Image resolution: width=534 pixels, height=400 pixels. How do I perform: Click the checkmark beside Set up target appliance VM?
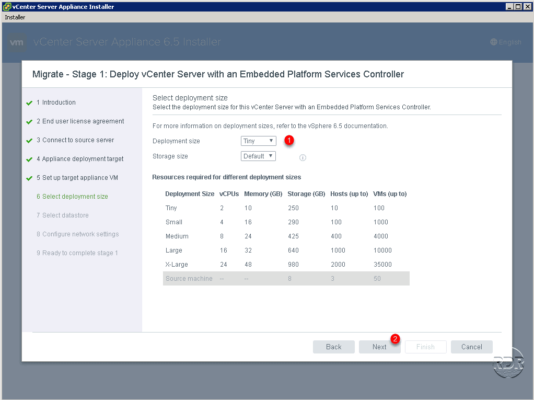[x=29, y=178]
